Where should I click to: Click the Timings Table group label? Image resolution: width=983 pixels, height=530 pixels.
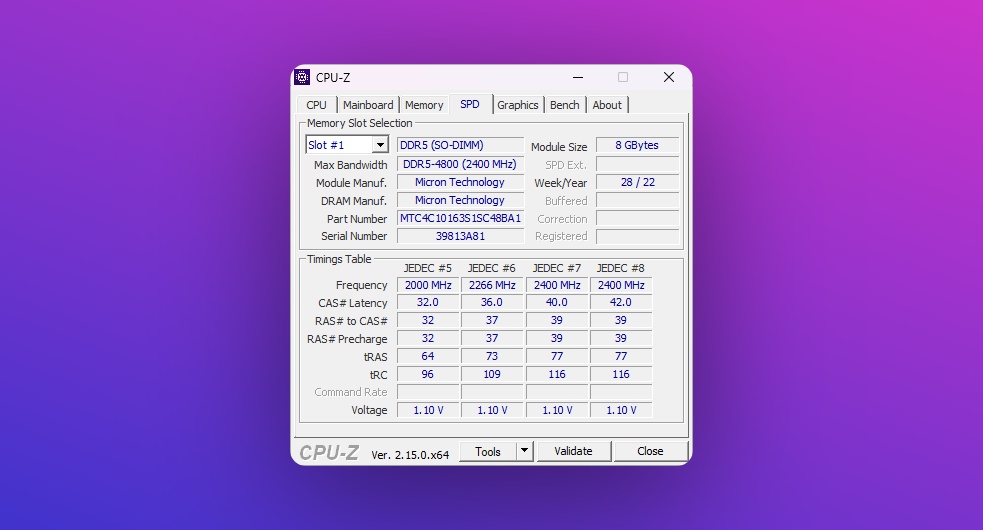tap(339, 259)
